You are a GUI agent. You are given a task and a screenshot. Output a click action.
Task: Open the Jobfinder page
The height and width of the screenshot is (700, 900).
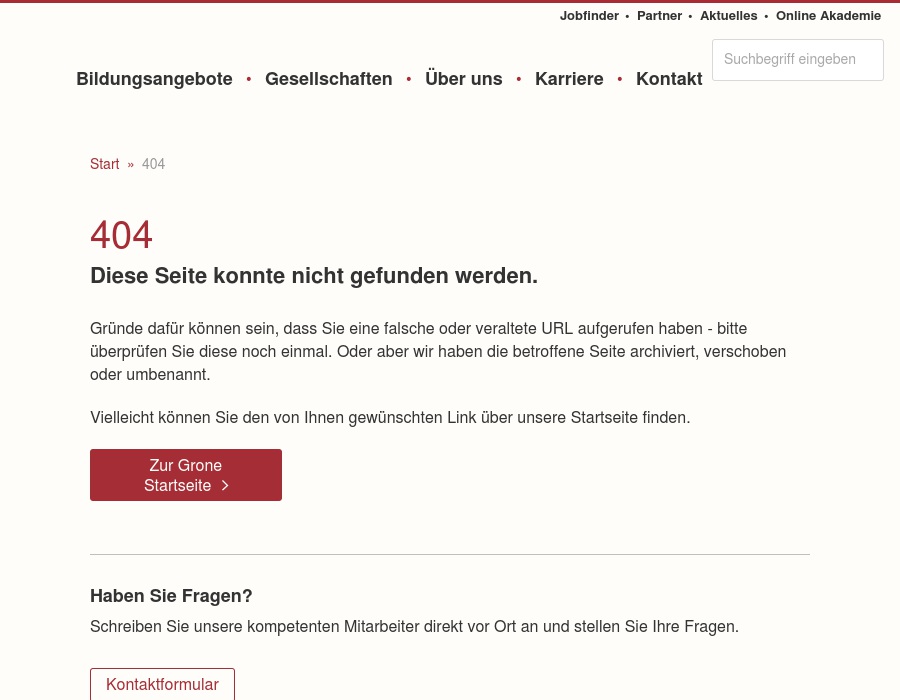(589, 16)
